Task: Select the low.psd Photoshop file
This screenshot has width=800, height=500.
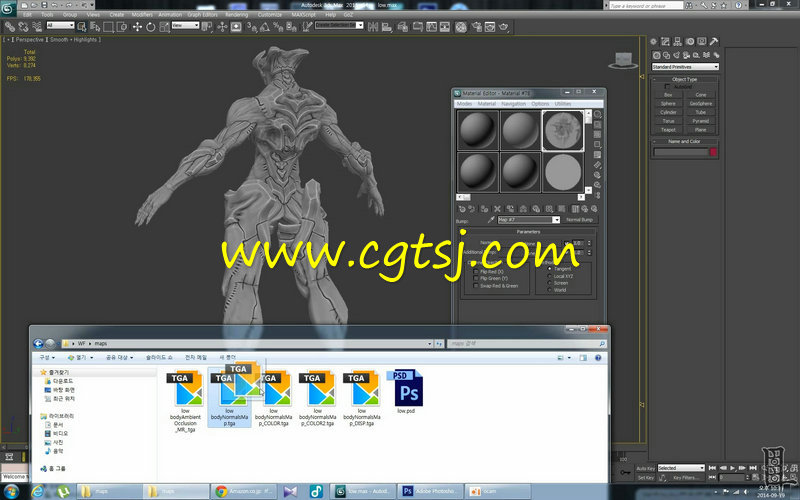Action: pyautogui.click(x=406, y=391)
